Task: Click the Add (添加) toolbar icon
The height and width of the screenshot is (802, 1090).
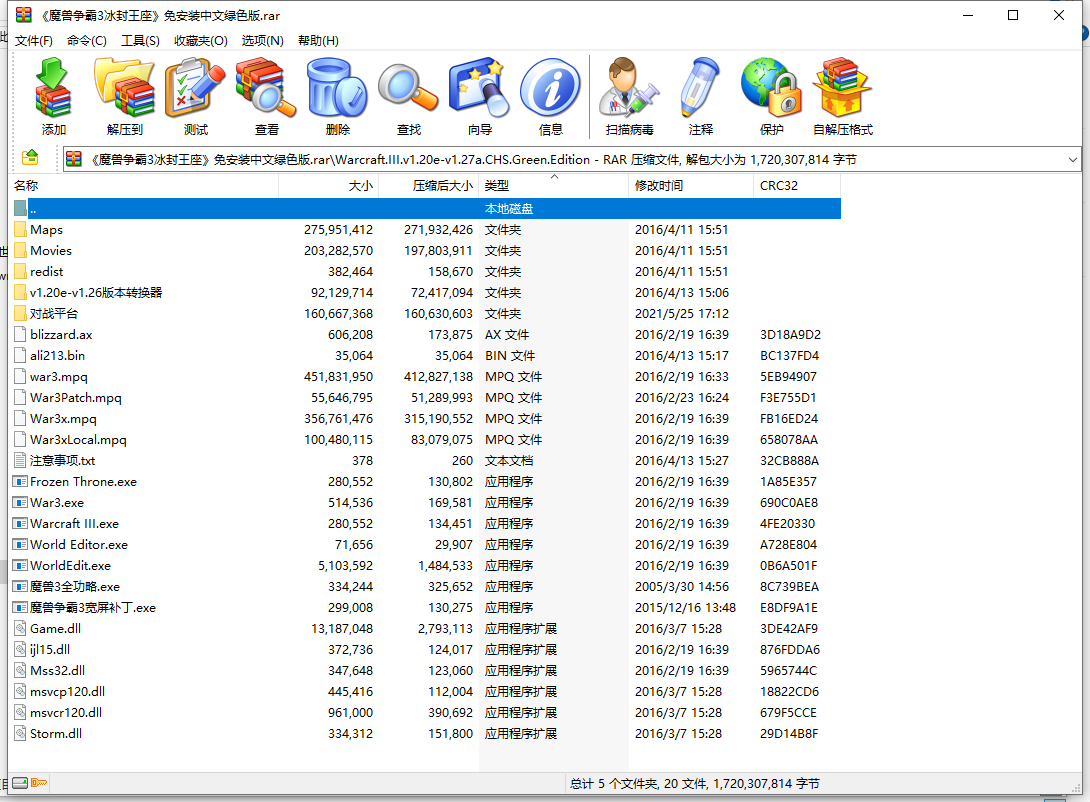Action: 53,96
